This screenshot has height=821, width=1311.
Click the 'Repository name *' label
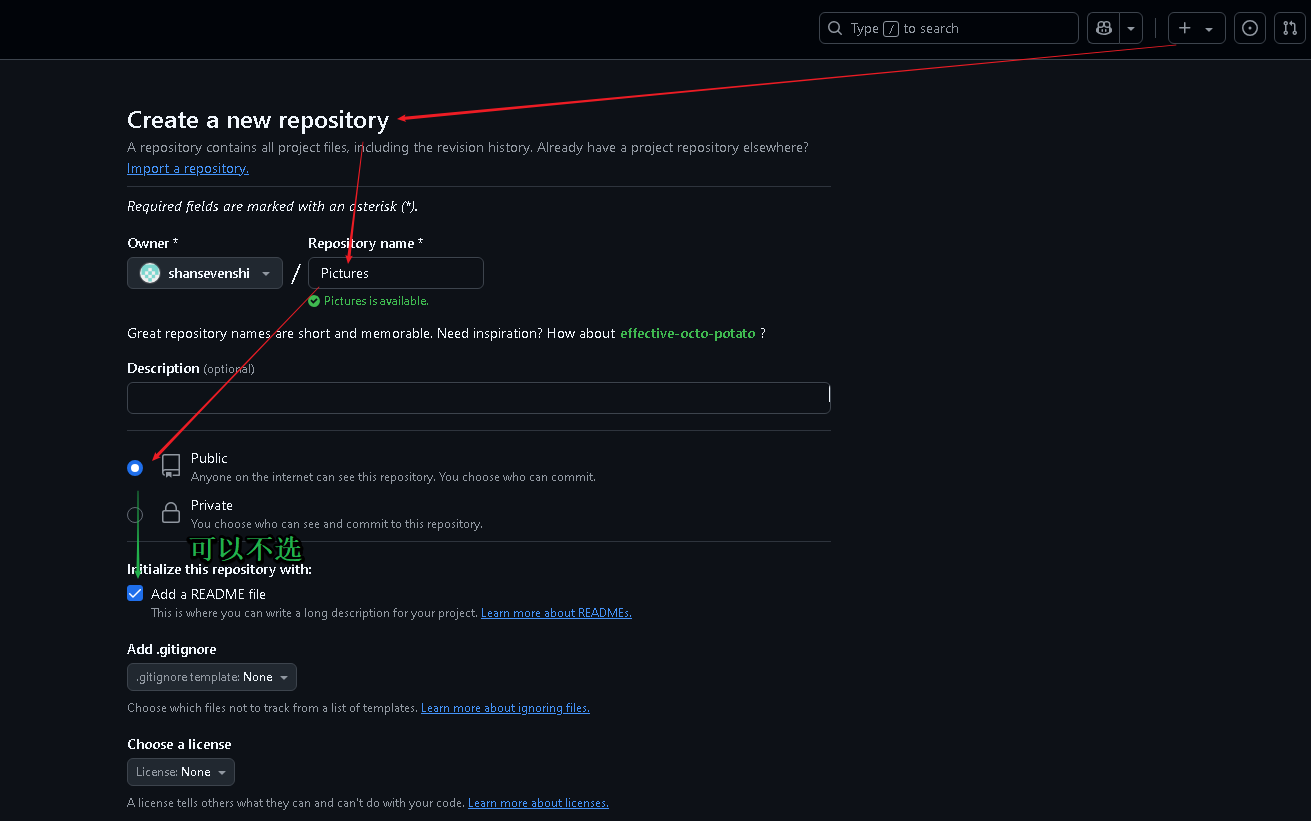click(366, 243)
